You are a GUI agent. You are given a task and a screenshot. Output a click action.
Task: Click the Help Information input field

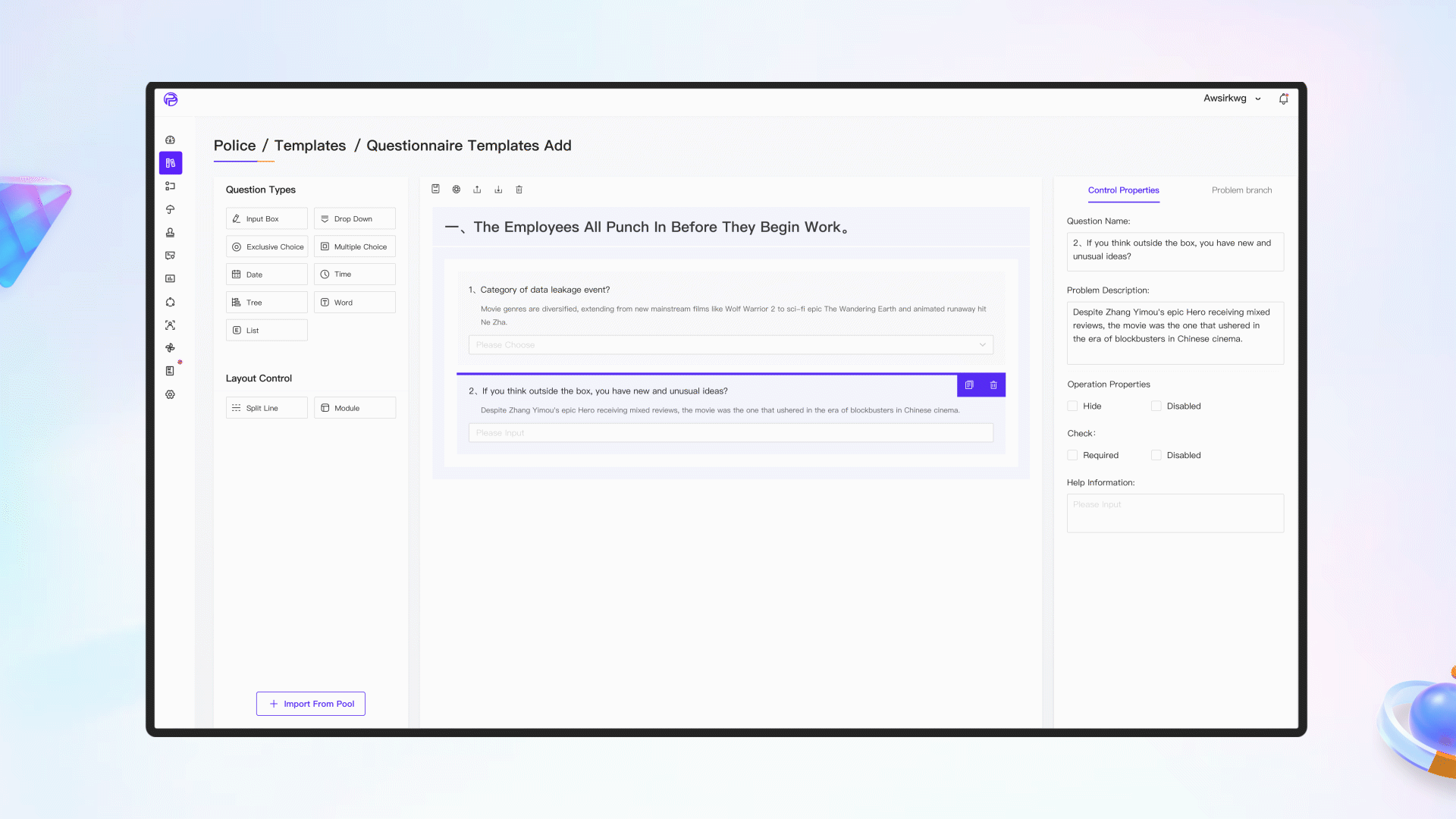coord(1175,513)
